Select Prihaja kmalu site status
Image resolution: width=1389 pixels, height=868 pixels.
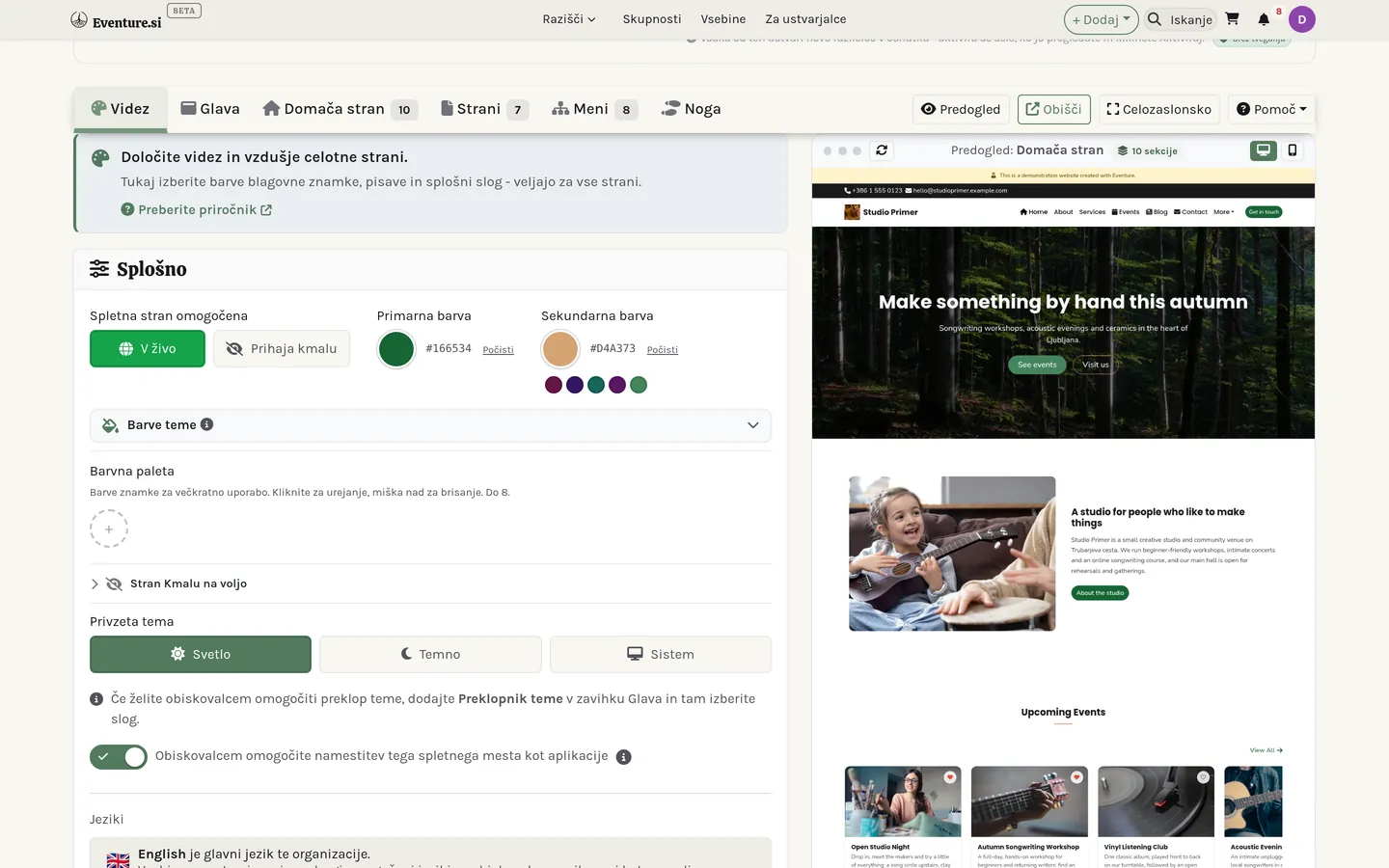(x=282, y=349)
